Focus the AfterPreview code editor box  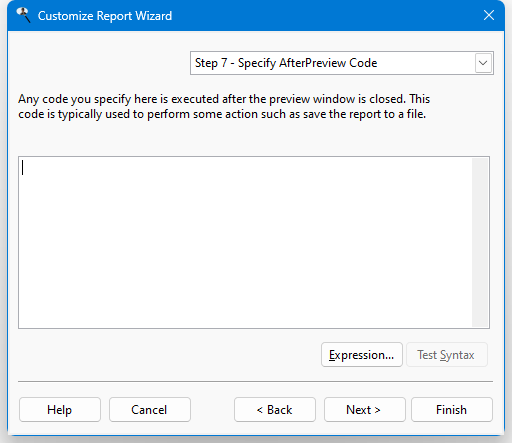(245, 242)
